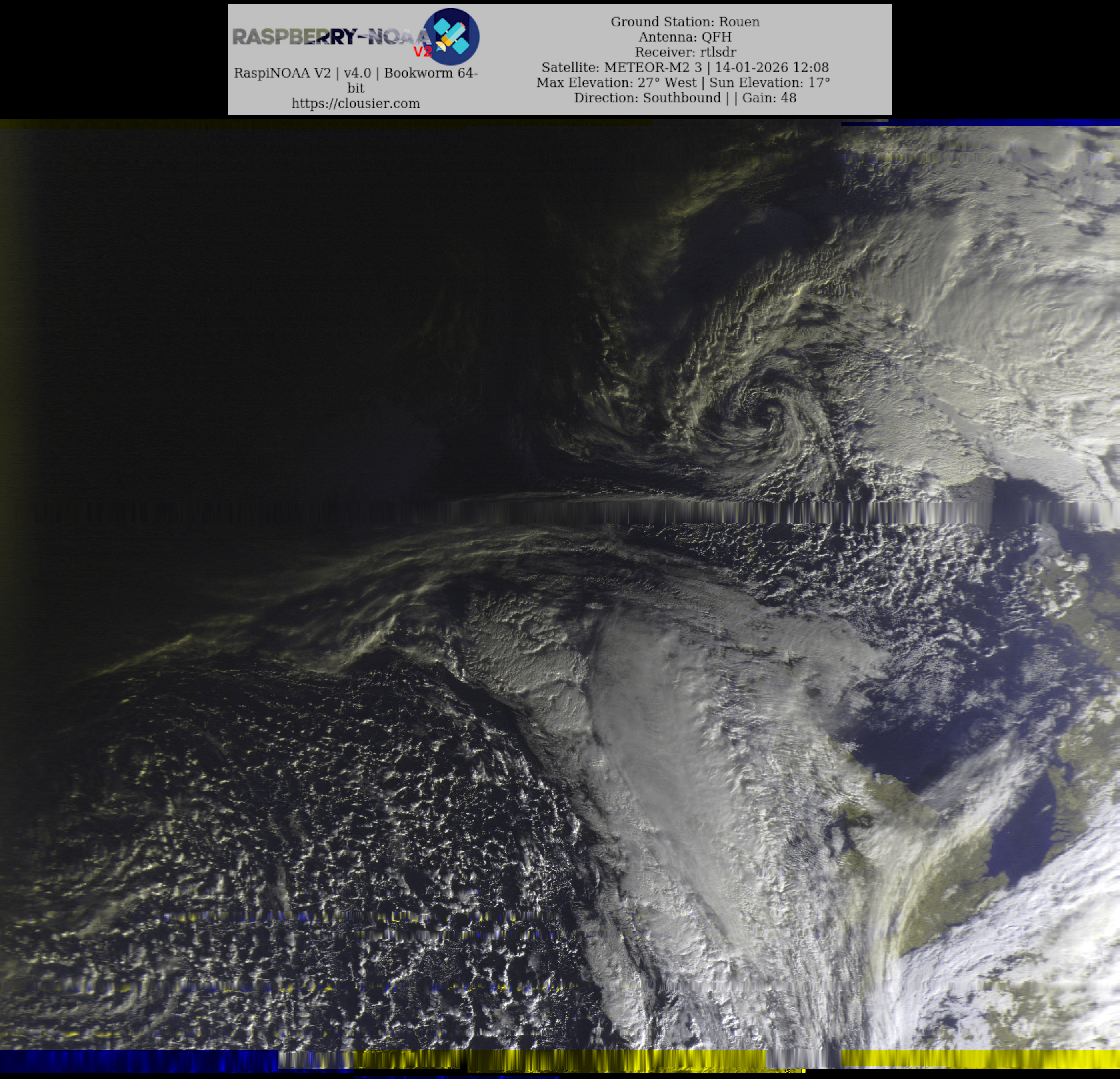Click the red V2 badge on logo
The image size is (1120, 1079).
click(422, 52)
